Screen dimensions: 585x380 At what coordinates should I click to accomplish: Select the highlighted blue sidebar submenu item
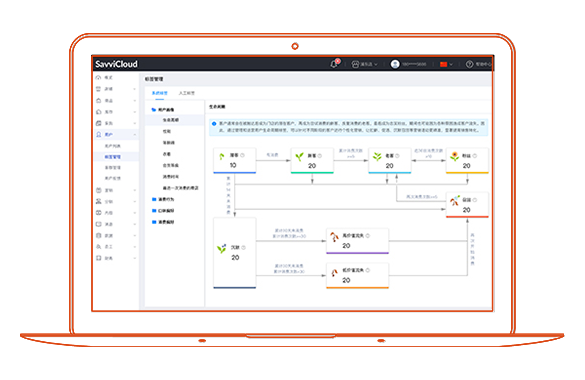112,157
